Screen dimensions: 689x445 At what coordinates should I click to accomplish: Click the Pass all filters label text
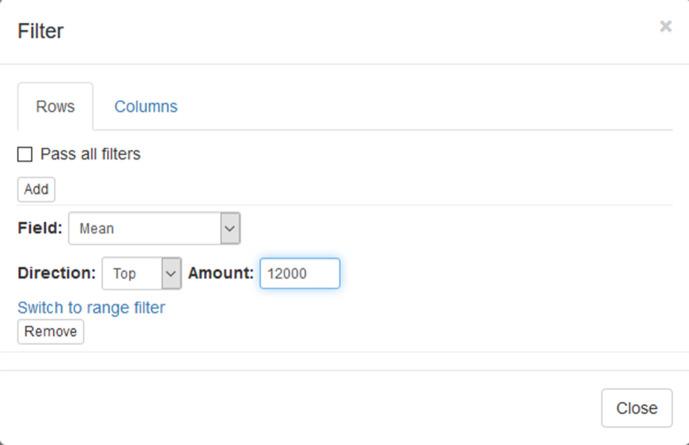coord(90,154)
